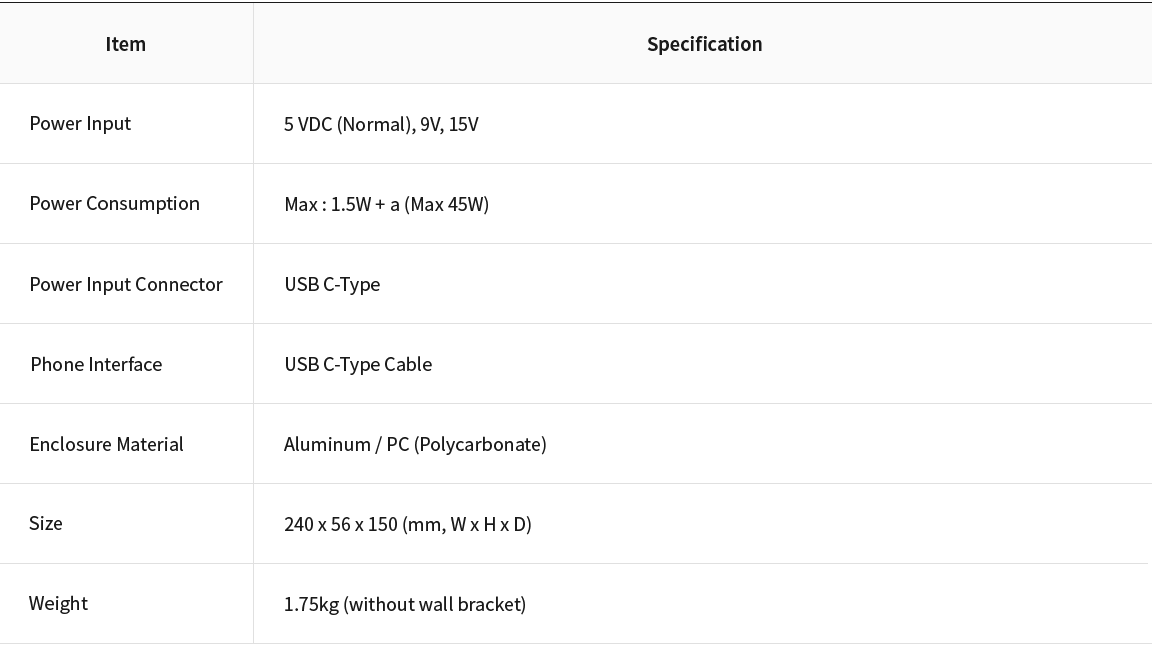
Task: Click the Specification column header
Action: coord(705,44)
